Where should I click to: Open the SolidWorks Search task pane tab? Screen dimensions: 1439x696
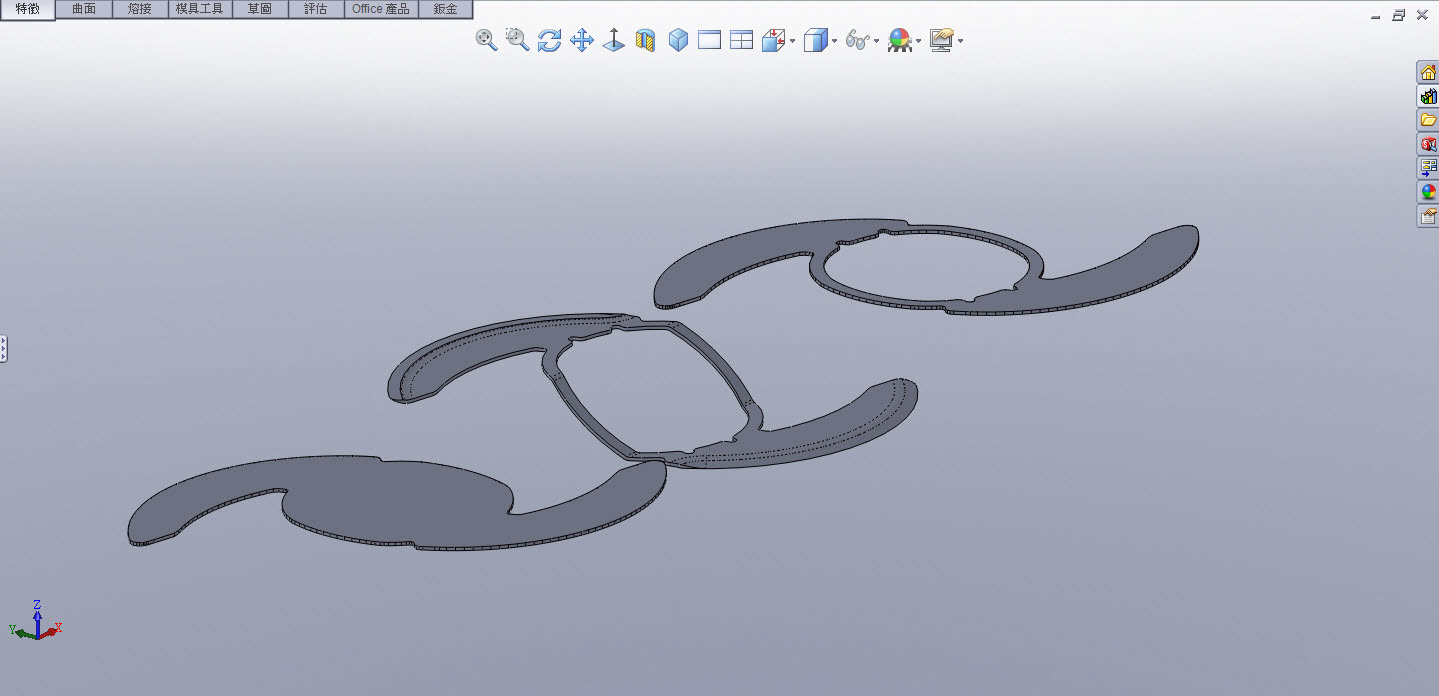click(x=1427, y=144)
